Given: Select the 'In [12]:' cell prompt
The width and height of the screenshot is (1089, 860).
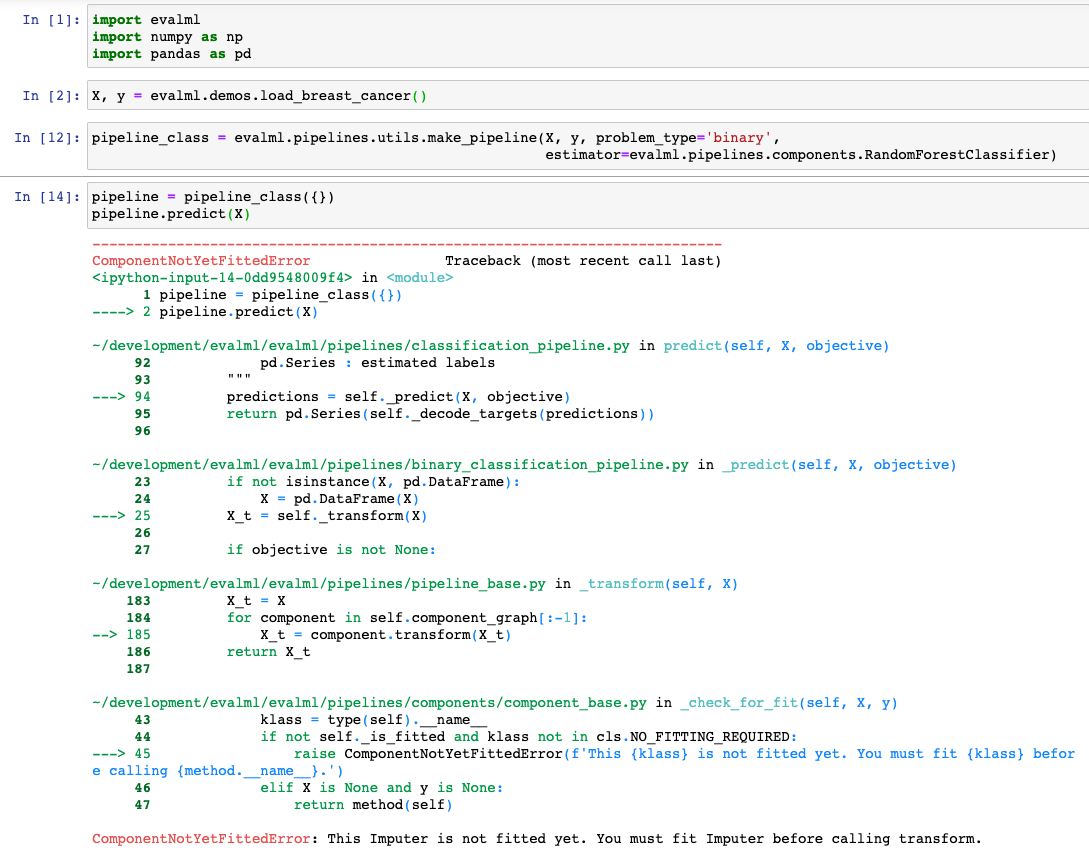Looking at the screenshot, I should point(47,138).
